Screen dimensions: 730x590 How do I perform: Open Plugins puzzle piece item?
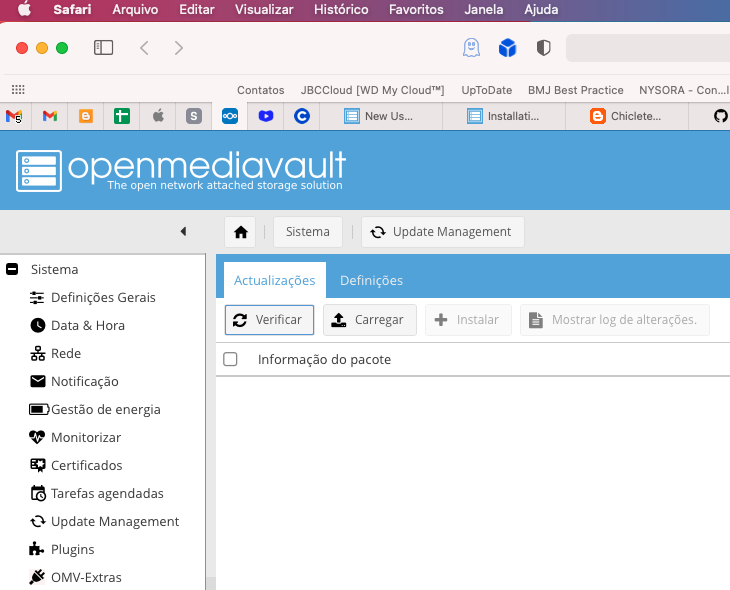(x=72, y=549)
